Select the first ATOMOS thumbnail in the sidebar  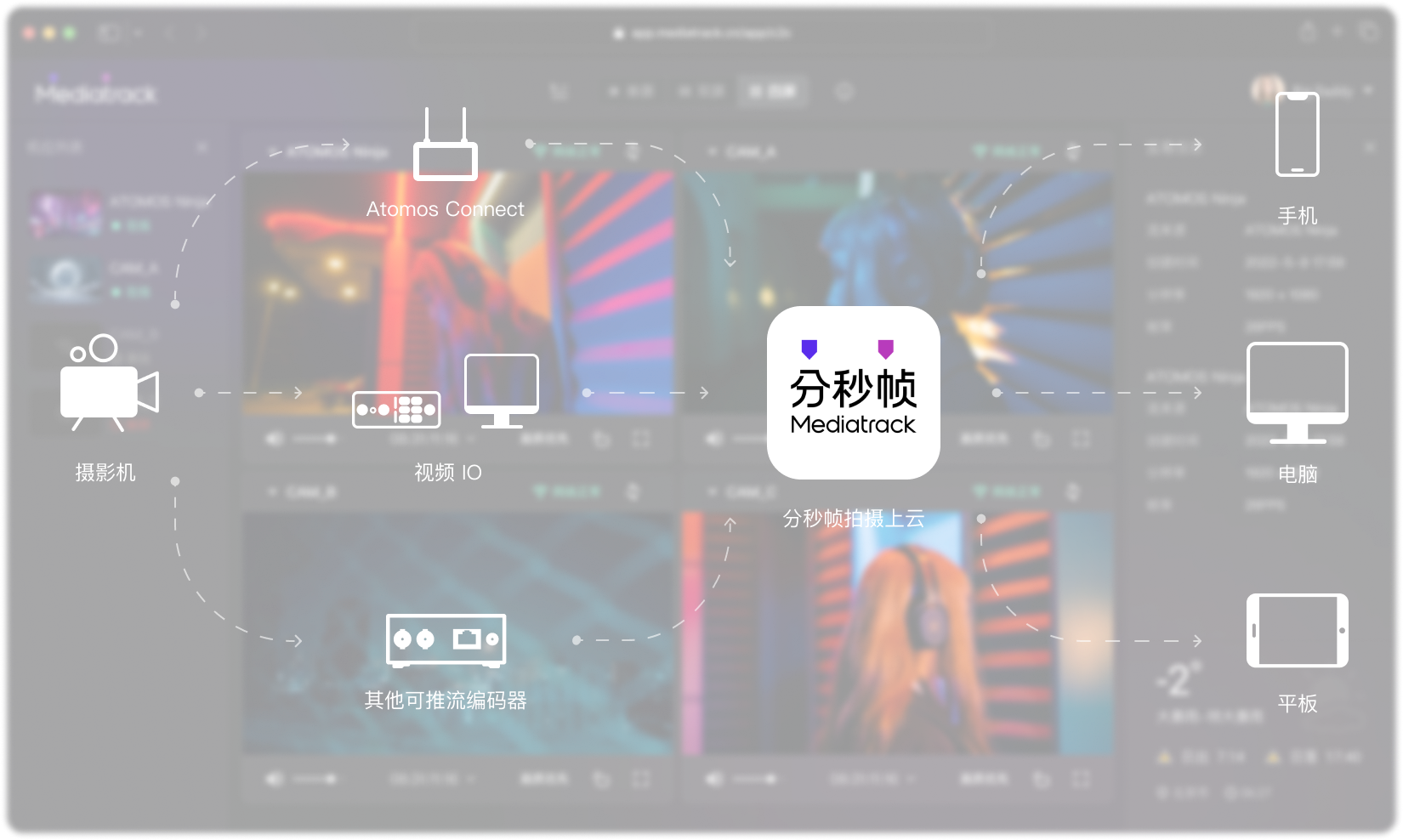coord(65,213)
